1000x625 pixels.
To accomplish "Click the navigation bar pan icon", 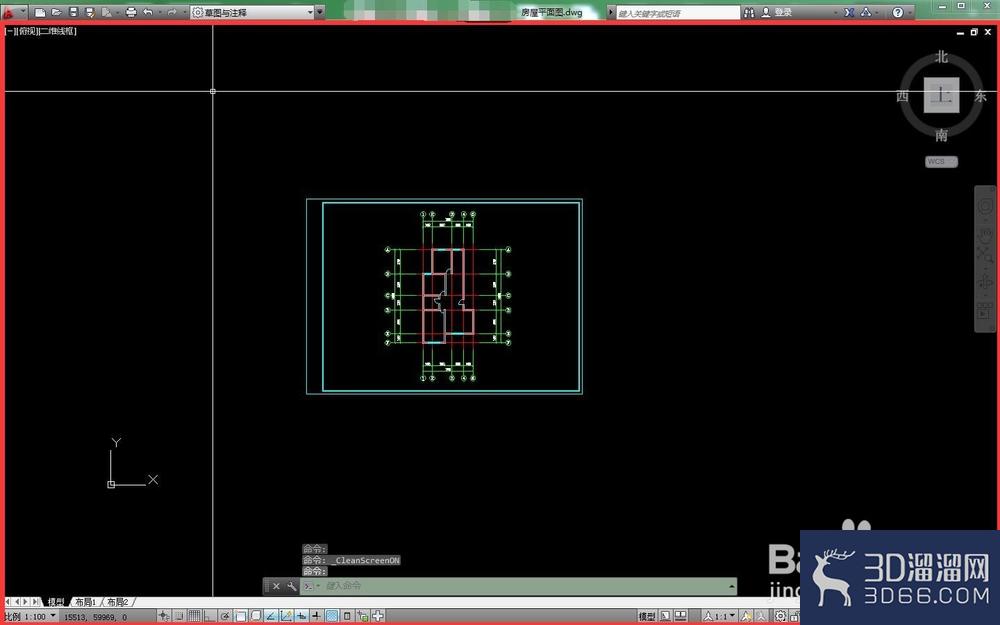I will [985, 235].
